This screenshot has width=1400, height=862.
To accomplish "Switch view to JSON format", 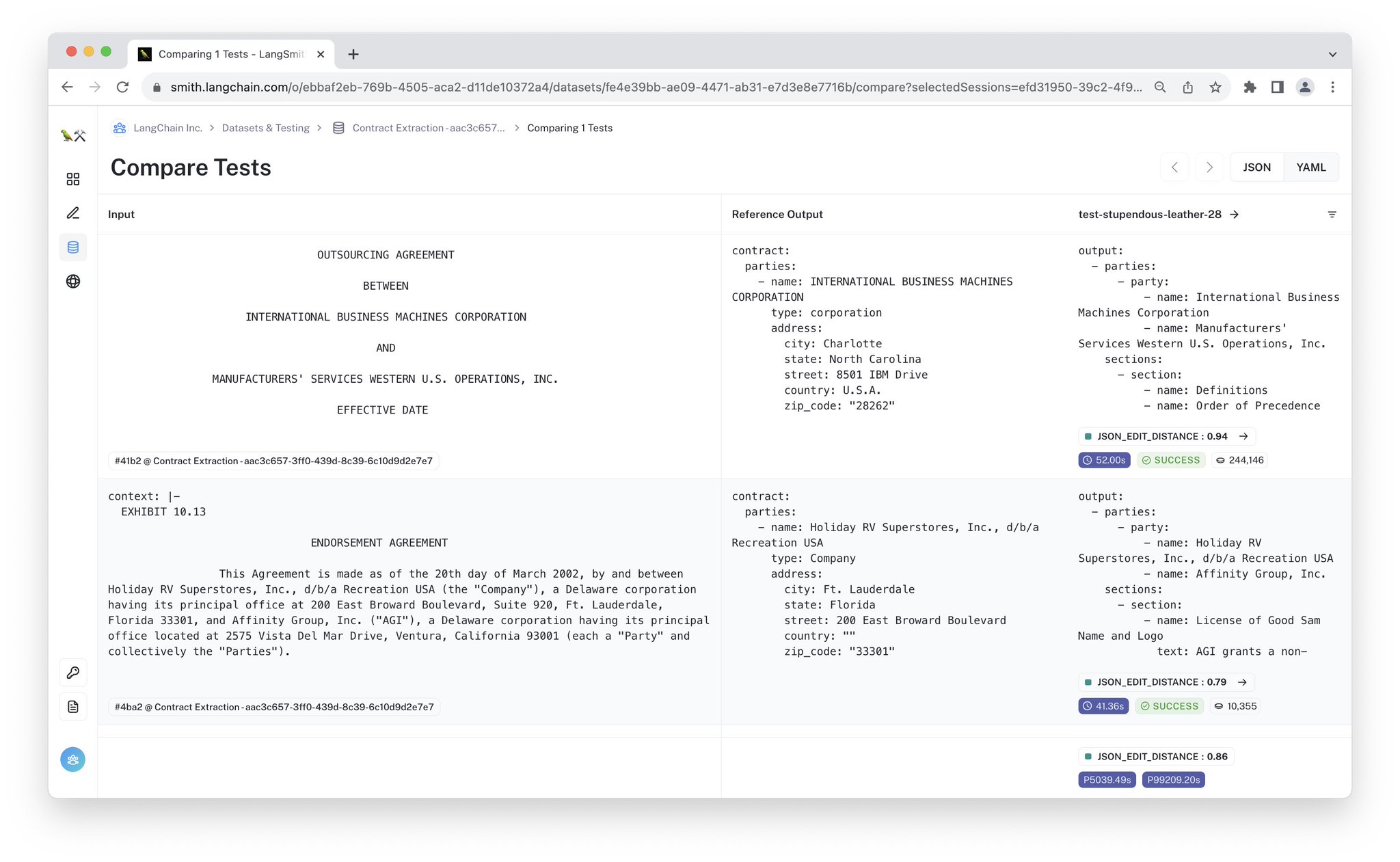I will click(x=1256, y=167).
